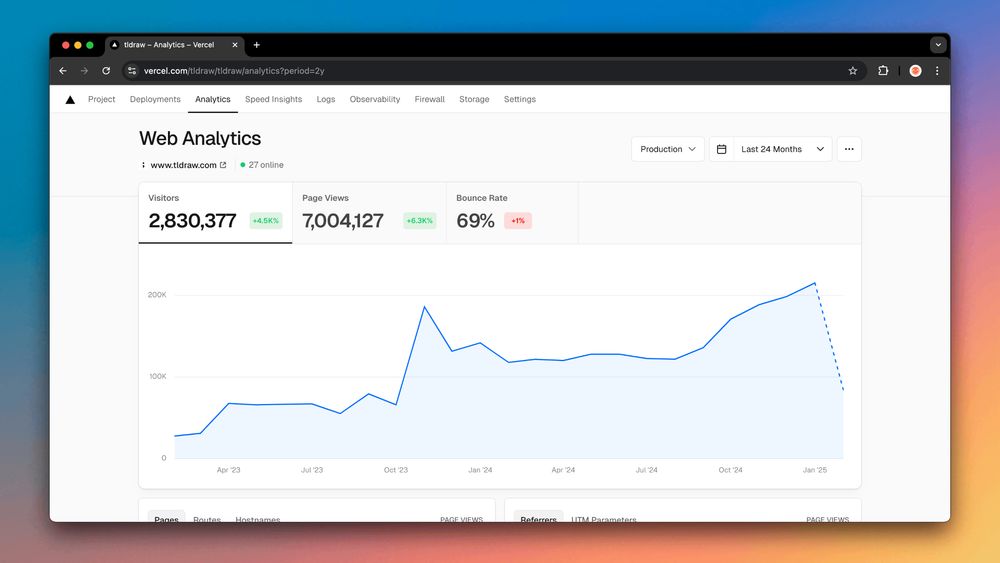Viewport: 1000px width, 563px height.
Task: Click the Jul '23 x-axis label
Action: 312,470
